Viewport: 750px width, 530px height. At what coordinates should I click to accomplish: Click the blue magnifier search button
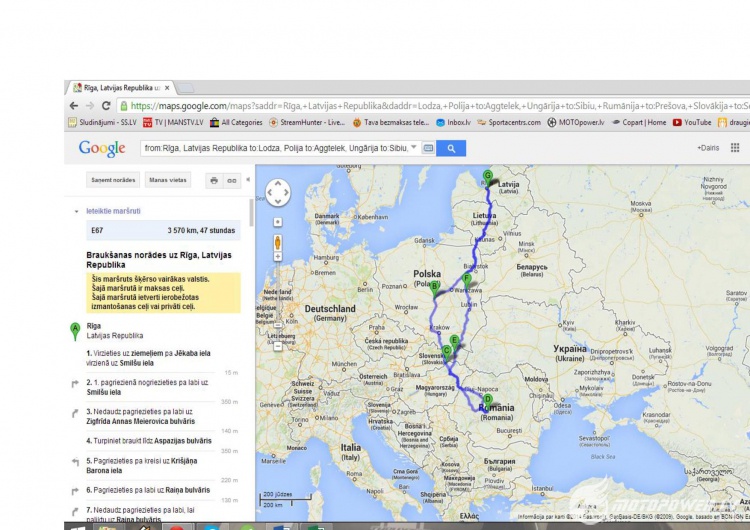pyautogui.click(x=451, y=148)
